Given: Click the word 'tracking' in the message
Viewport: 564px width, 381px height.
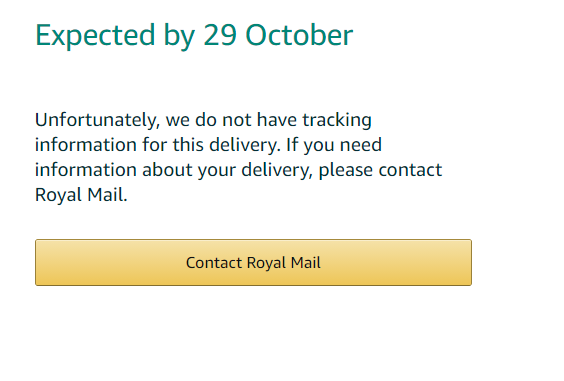Looking at the screenshot, I should [337, 121].
